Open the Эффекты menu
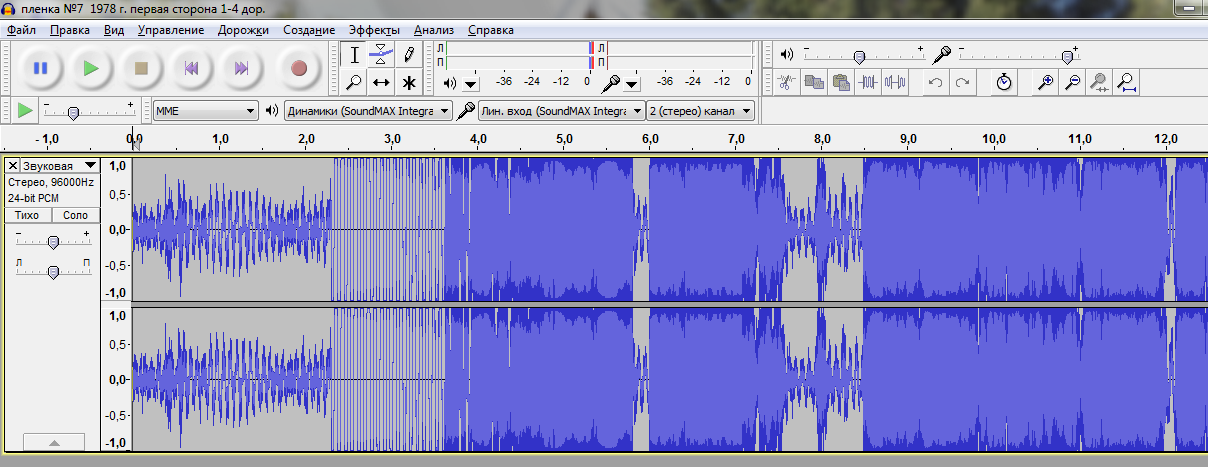 (x=374, y=30)
